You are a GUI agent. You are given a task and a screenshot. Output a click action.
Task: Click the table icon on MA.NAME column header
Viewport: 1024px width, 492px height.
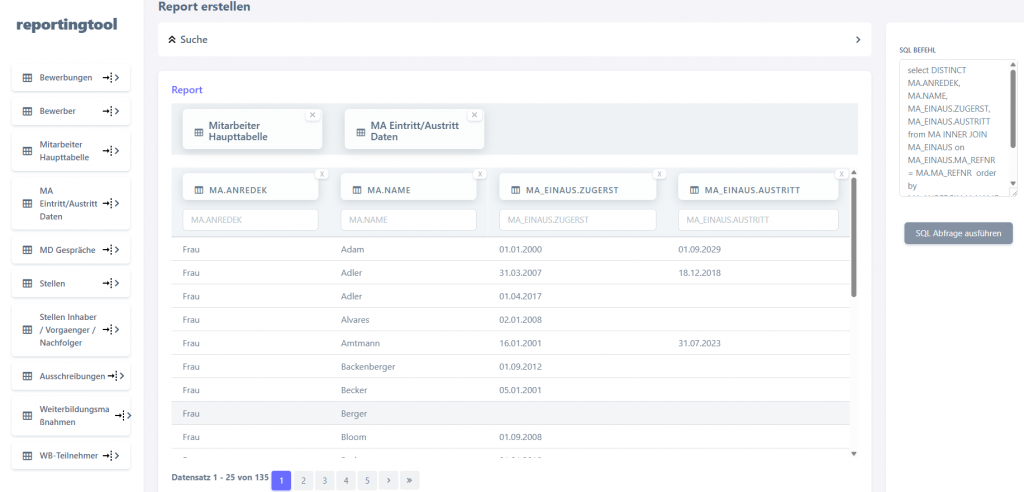(x=355, y=189)
